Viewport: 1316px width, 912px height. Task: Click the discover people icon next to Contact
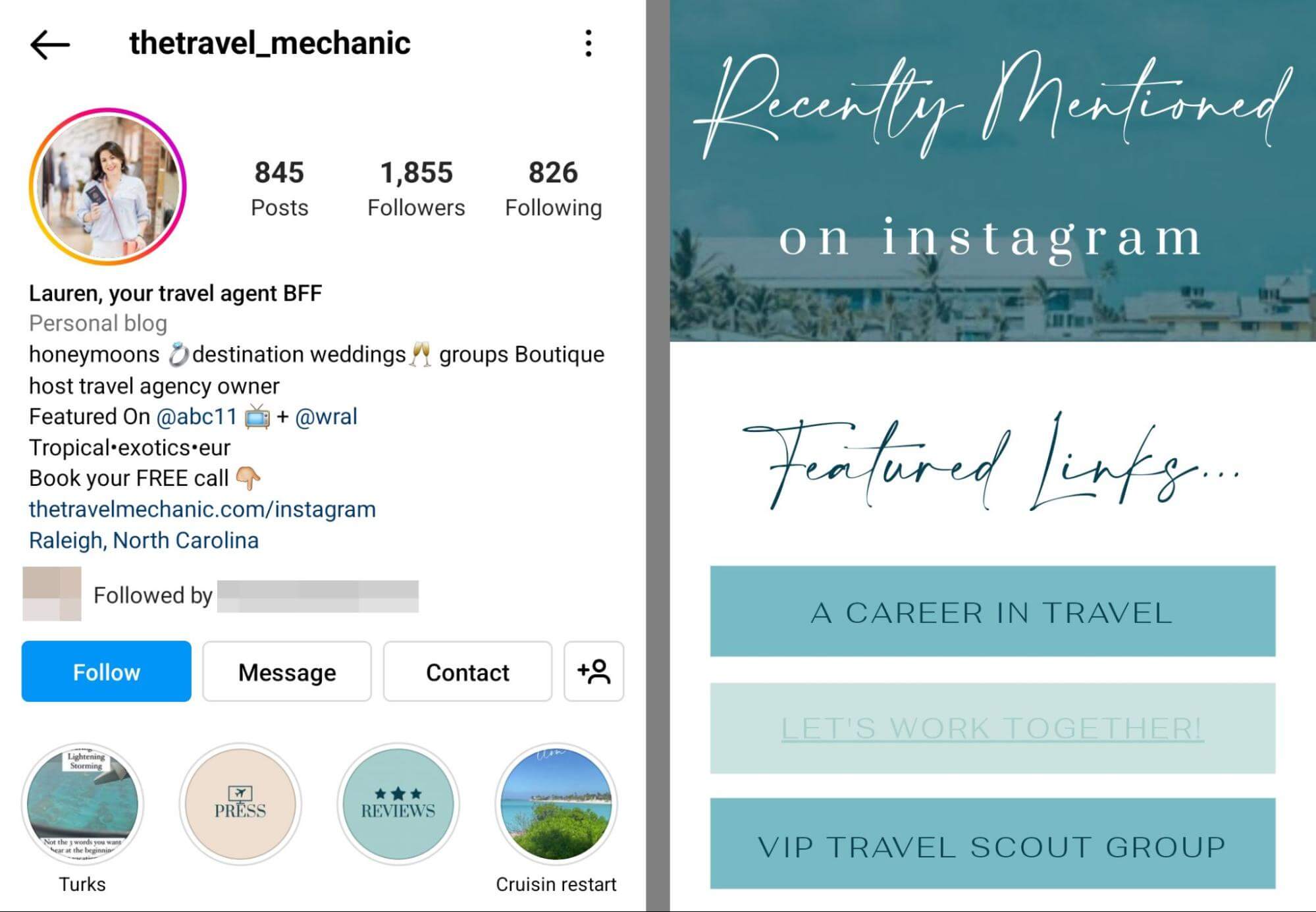coord(593,672)
